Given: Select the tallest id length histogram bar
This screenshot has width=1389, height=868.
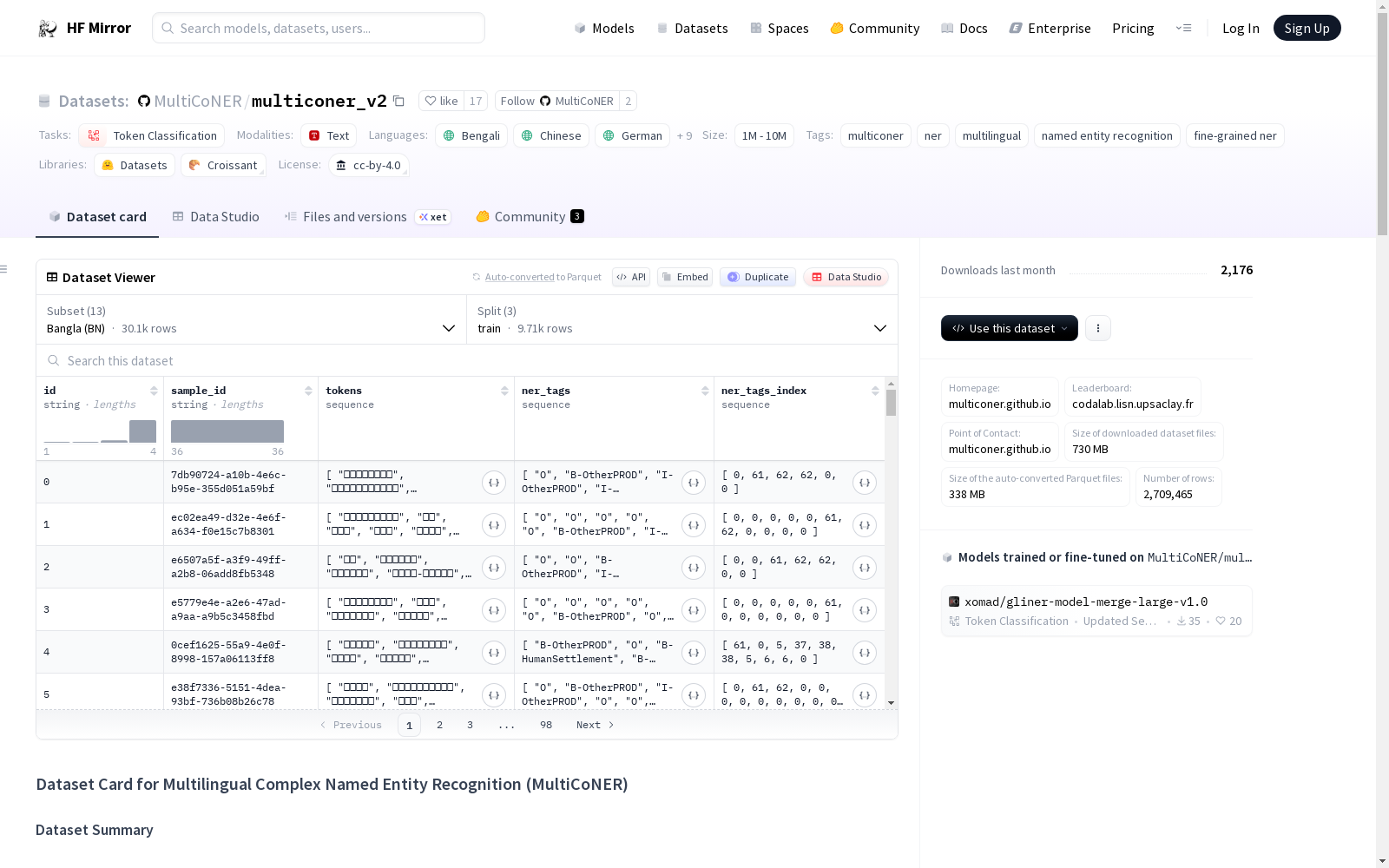Looking at the screenshot, I should coord(142,431).
